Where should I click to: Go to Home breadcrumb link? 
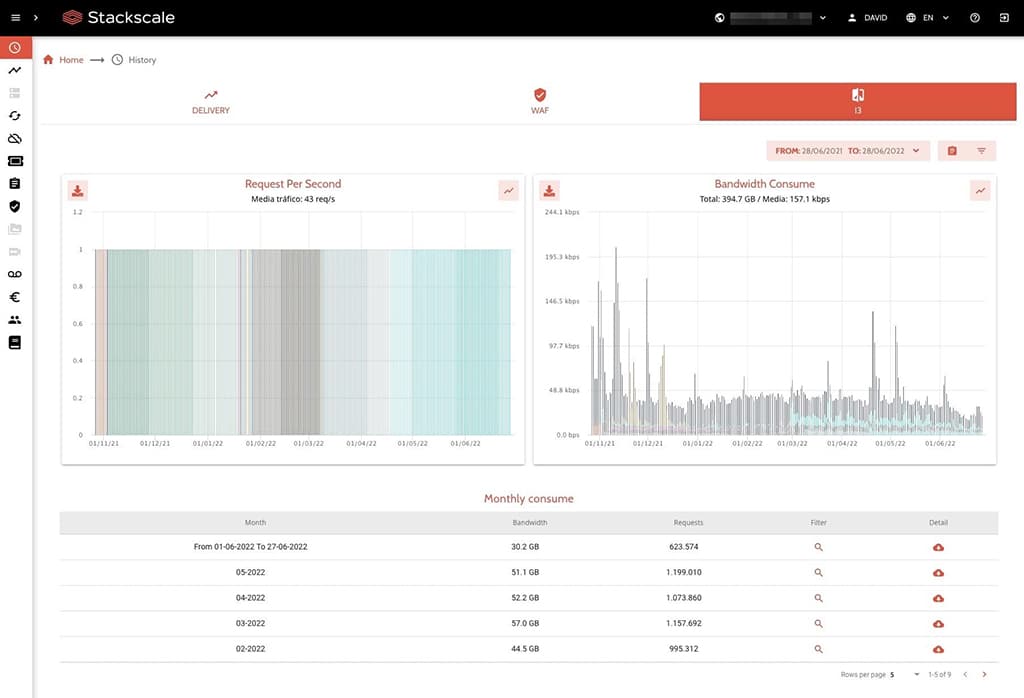[63, 59]
